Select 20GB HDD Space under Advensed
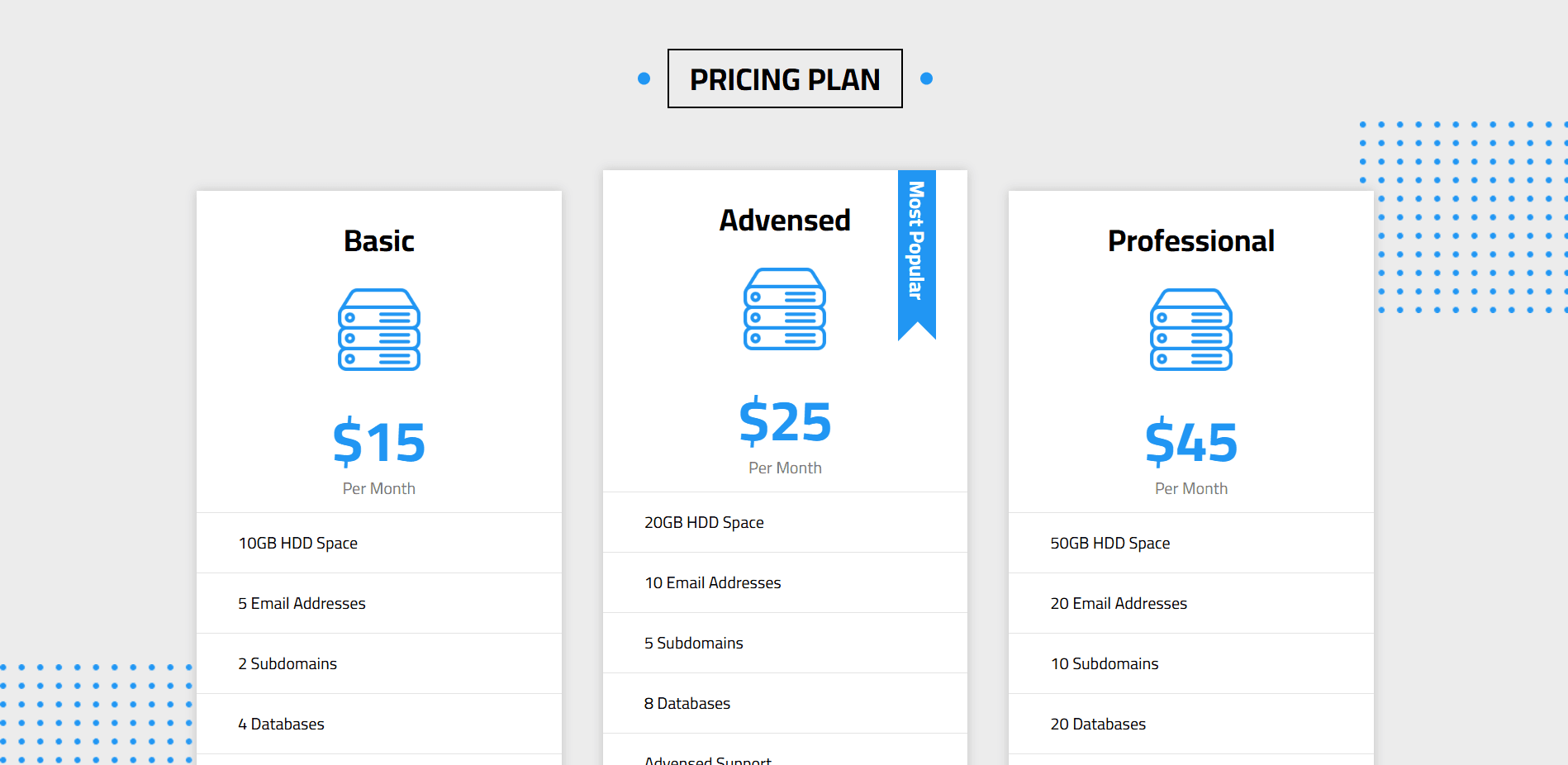 703,522
